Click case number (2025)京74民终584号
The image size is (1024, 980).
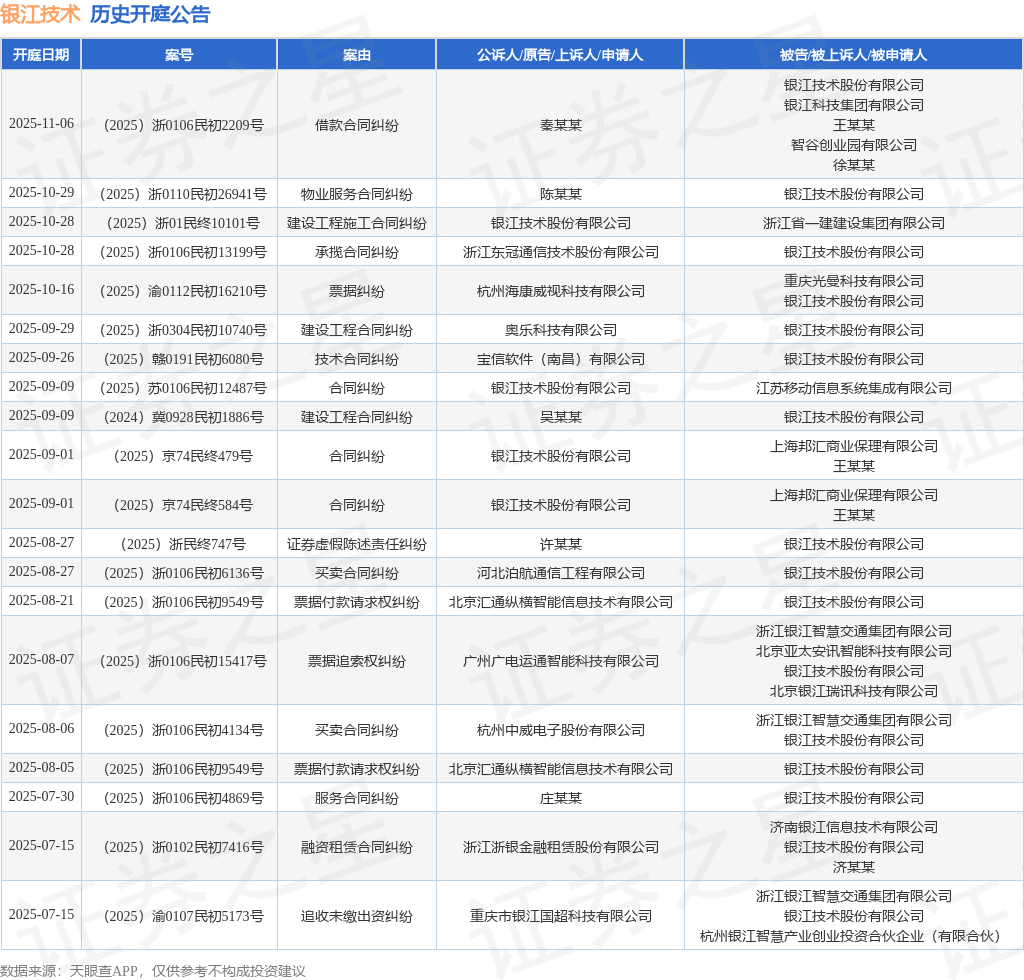[184, 505]
